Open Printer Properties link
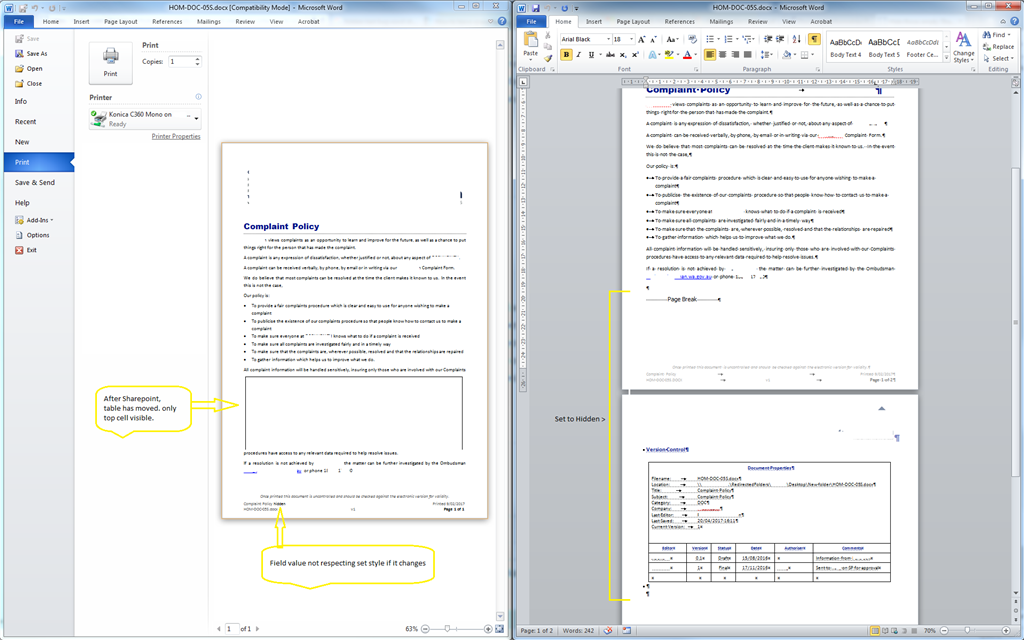Image resolution: width=1024 pixels, height=640 pixels. [x=176, y=136]
